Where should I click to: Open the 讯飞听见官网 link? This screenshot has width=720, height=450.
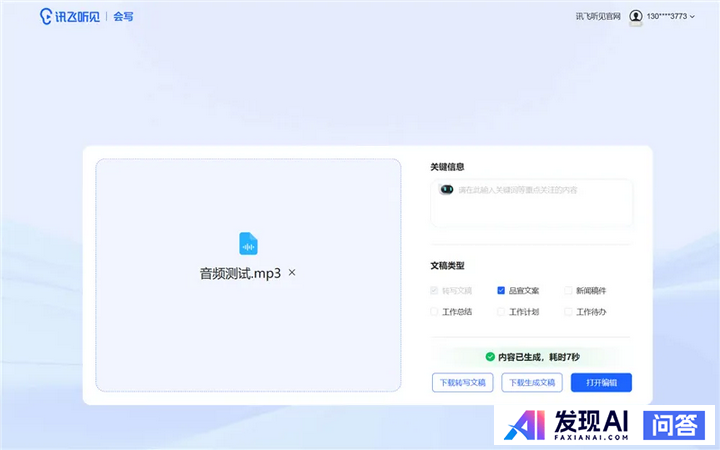point(598,16)
